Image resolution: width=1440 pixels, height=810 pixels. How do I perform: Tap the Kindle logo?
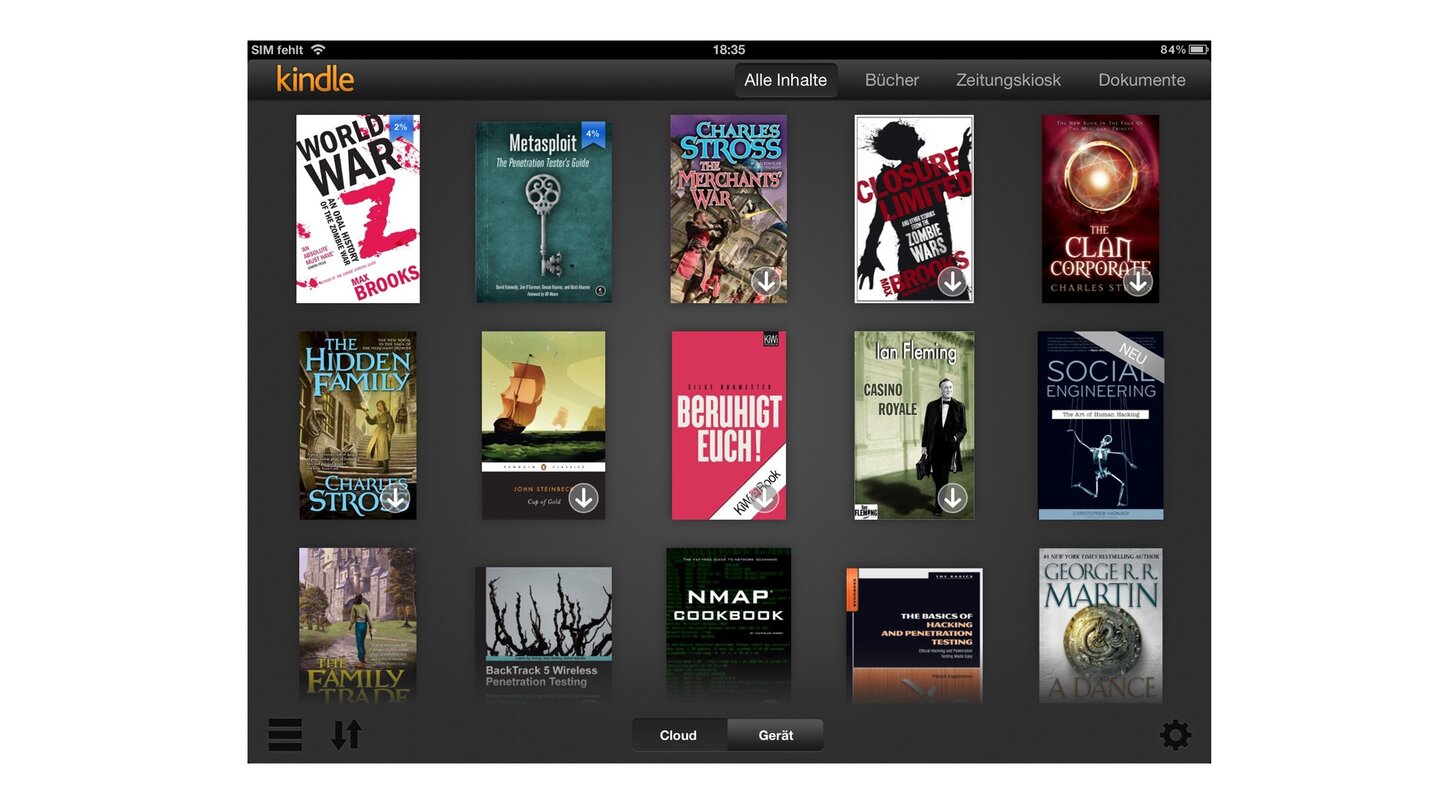coord(315,79)
